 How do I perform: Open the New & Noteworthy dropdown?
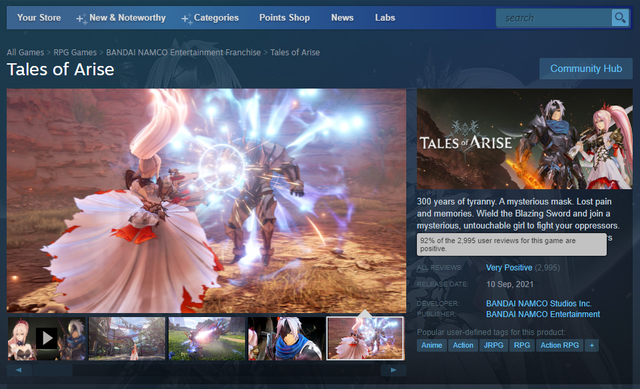point(121,18)
